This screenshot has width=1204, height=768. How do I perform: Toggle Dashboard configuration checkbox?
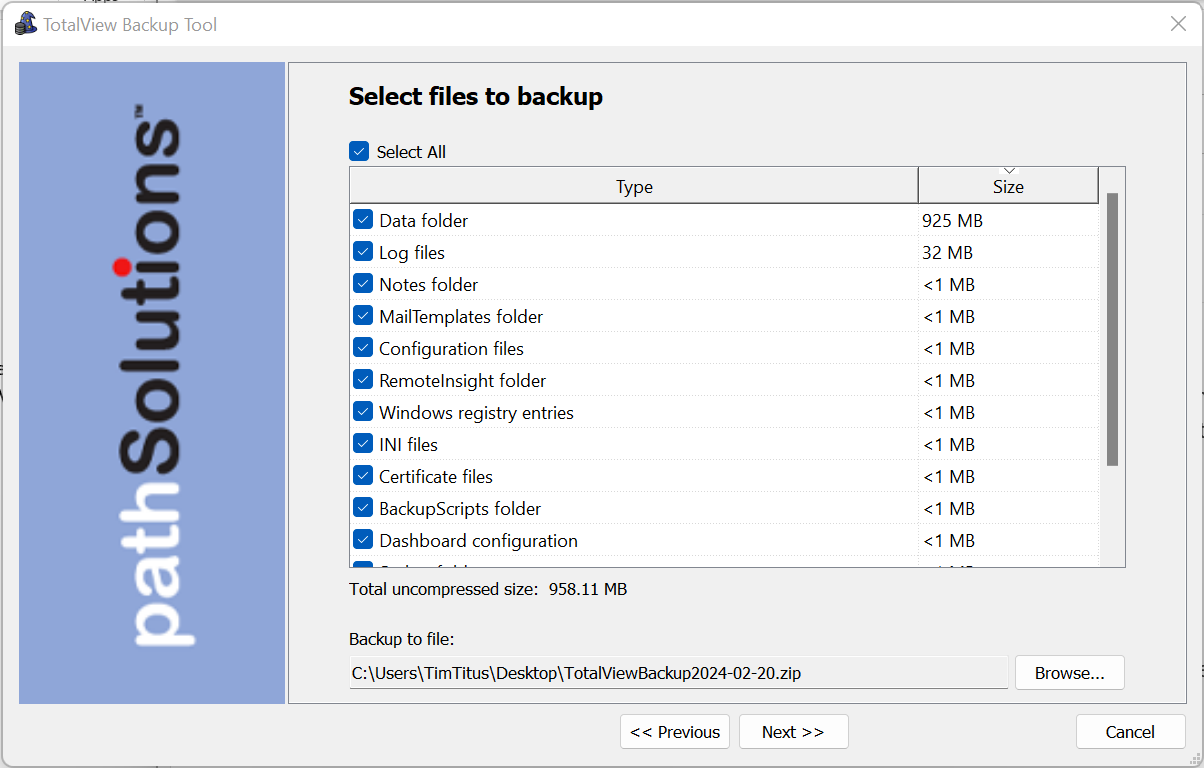click(363, 540)
